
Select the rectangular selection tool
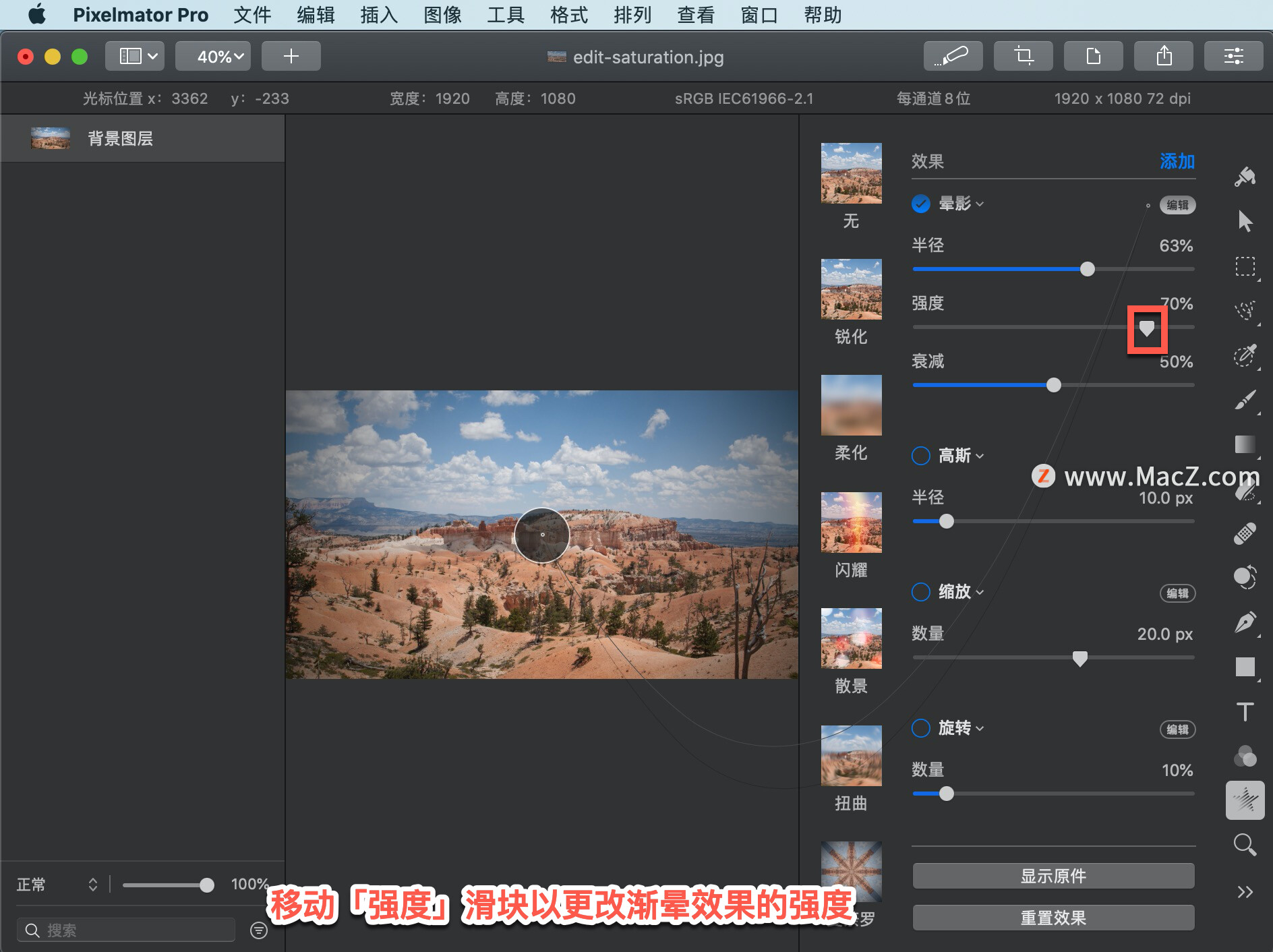tap(1245, 267)
